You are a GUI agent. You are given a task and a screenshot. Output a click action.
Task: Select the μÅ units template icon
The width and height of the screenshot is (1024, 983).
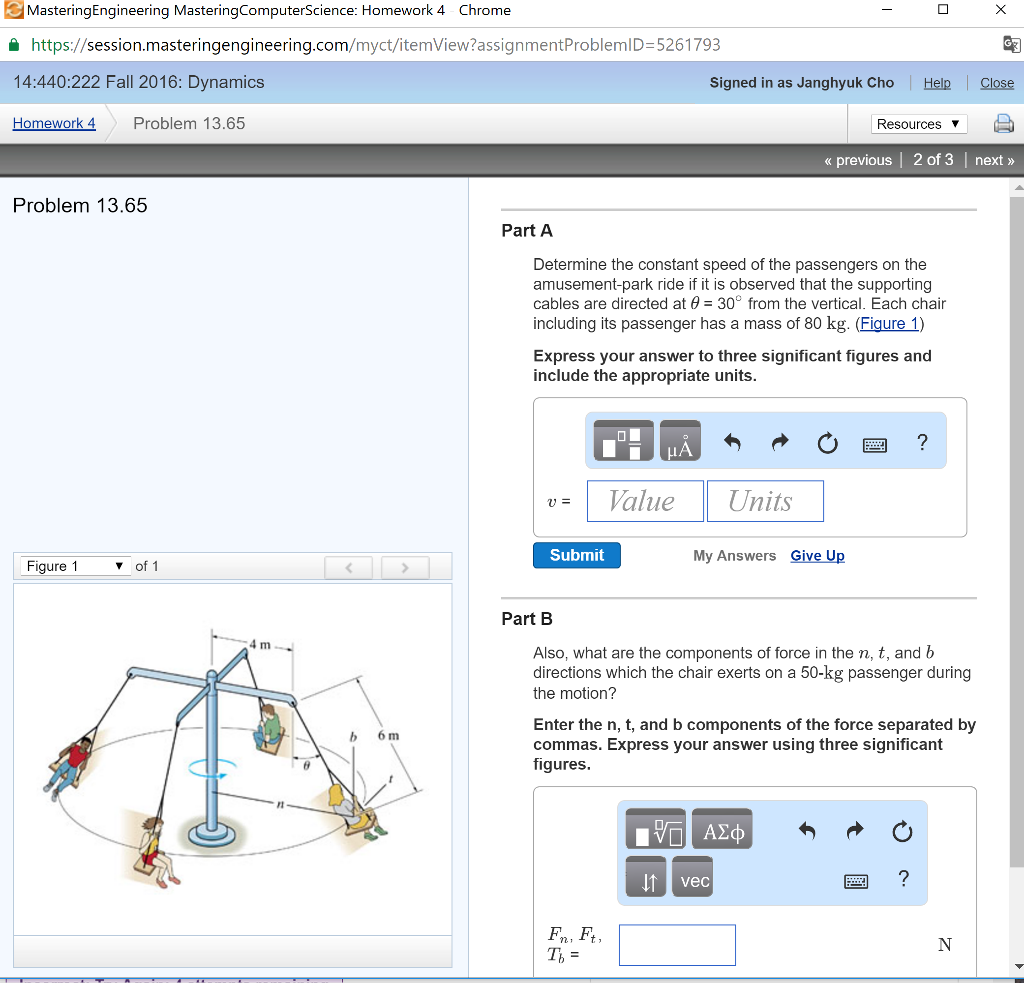(680, 440)
